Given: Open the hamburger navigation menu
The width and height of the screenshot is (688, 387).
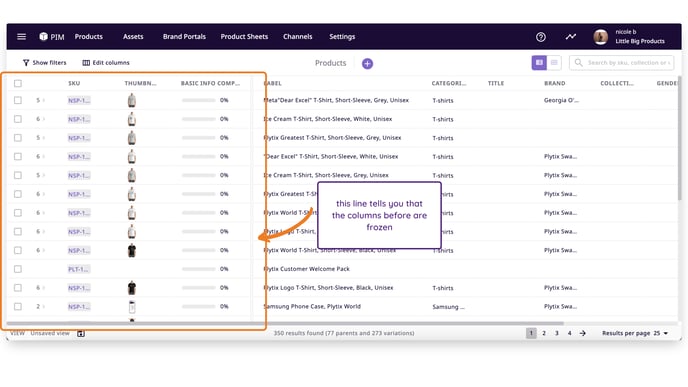Looking at the screenshot, I should (x=22, y=36).
